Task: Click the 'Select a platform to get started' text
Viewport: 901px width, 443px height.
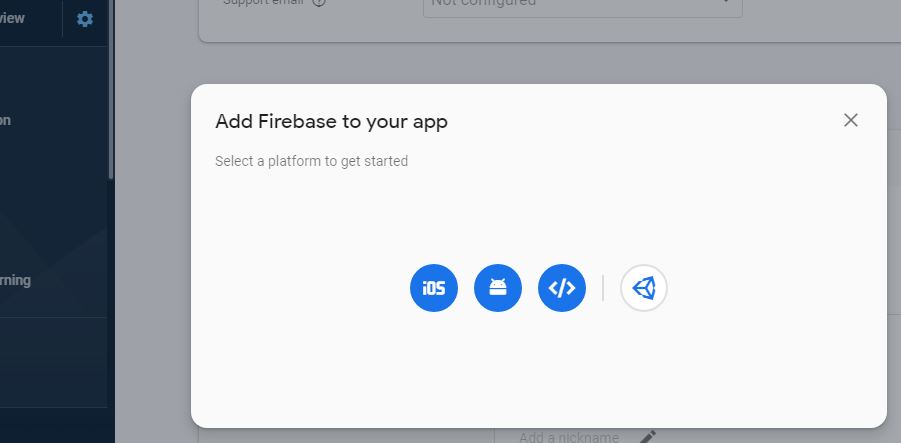Action: coord(311,161)
